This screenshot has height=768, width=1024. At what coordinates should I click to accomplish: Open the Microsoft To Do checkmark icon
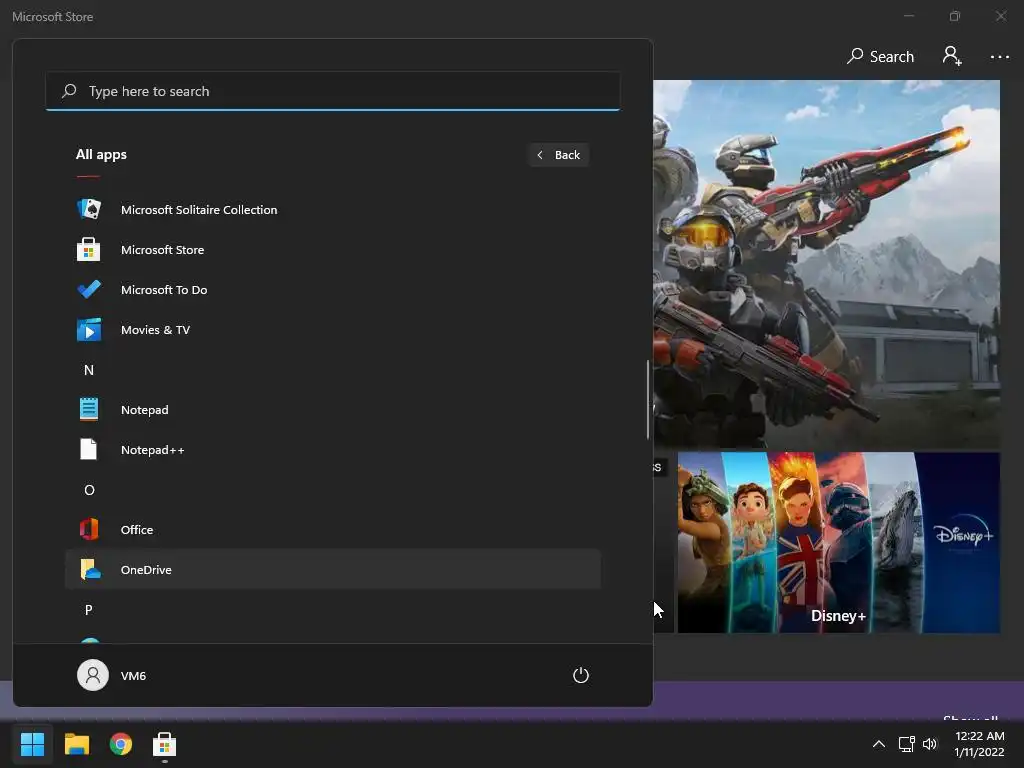(x=89, y=289)
